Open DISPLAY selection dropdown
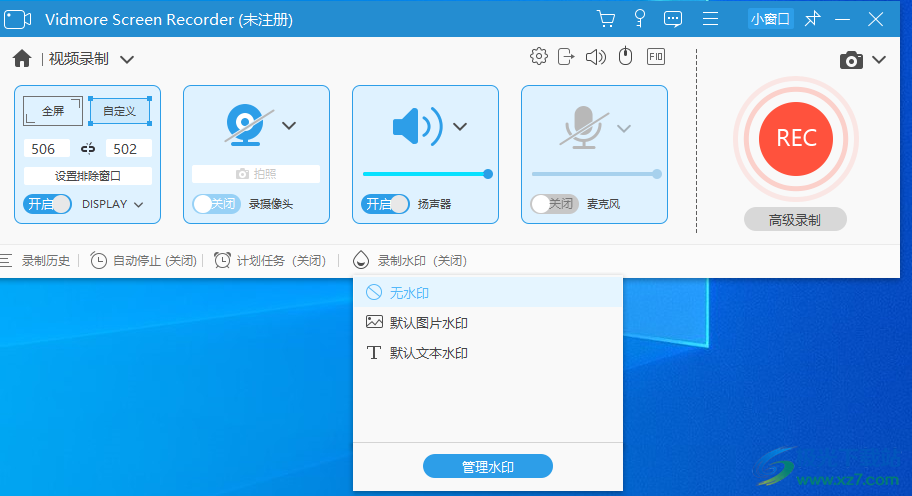 click(x=112, y=204)
